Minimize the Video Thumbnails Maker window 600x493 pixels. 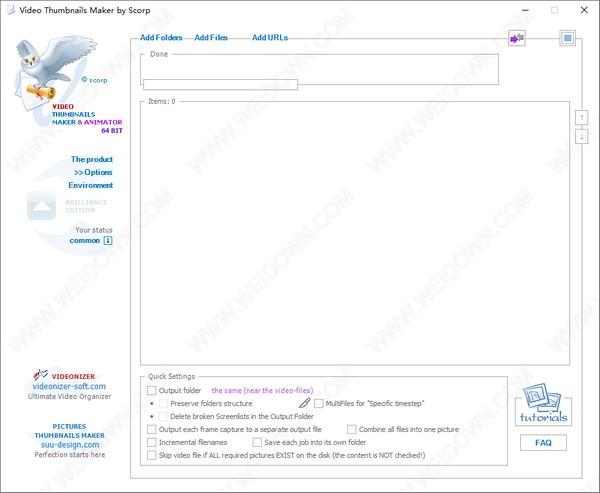pos(525,10)
